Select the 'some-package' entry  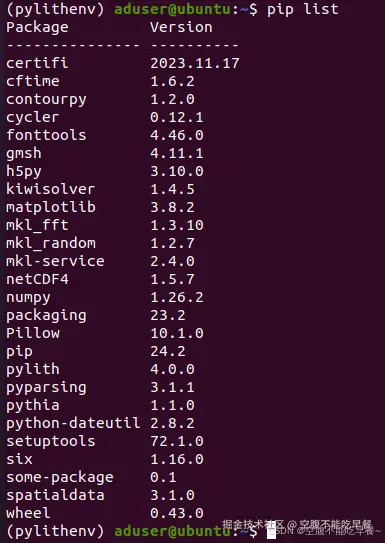coord(60,477)
